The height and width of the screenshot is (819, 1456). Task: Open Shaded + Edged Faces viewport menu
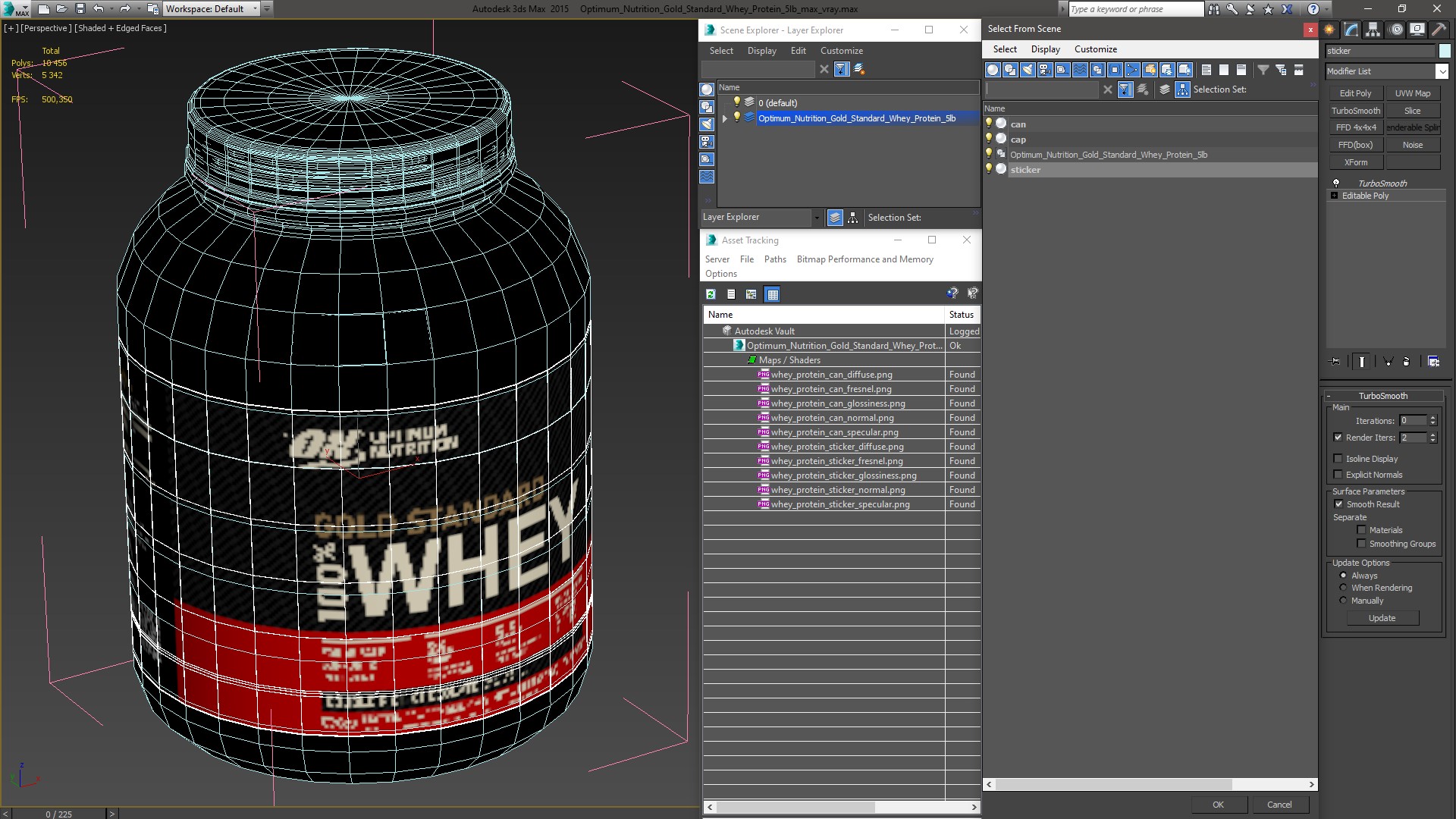point(121,28)
